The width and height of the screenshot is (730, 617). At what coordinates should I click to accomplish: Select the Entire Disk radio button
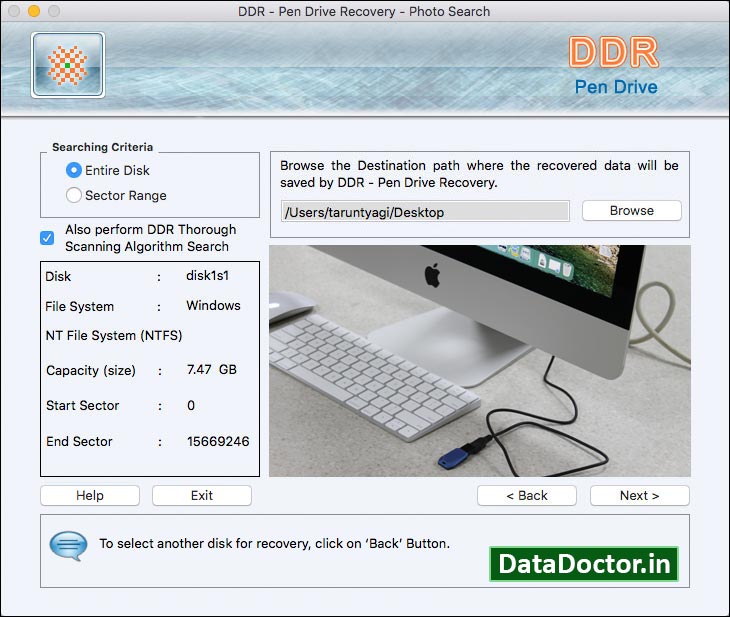74,170
